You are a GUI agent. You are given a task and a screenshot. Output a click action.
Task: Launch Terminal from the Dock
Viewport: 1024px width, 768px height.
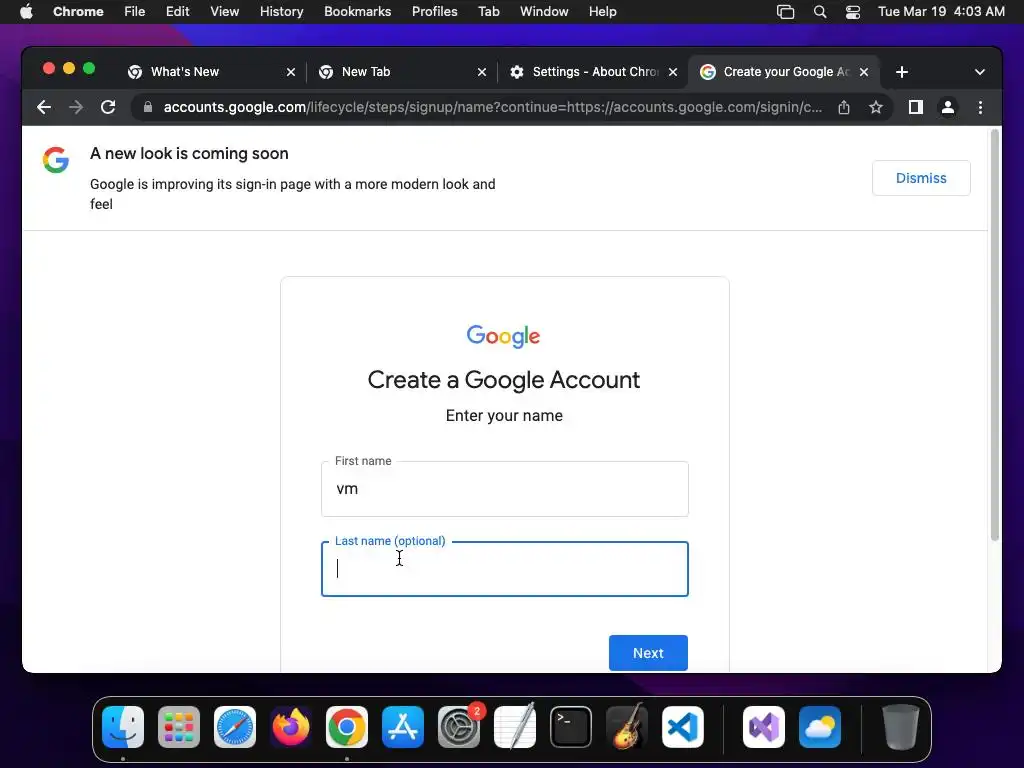pos(571,727)
